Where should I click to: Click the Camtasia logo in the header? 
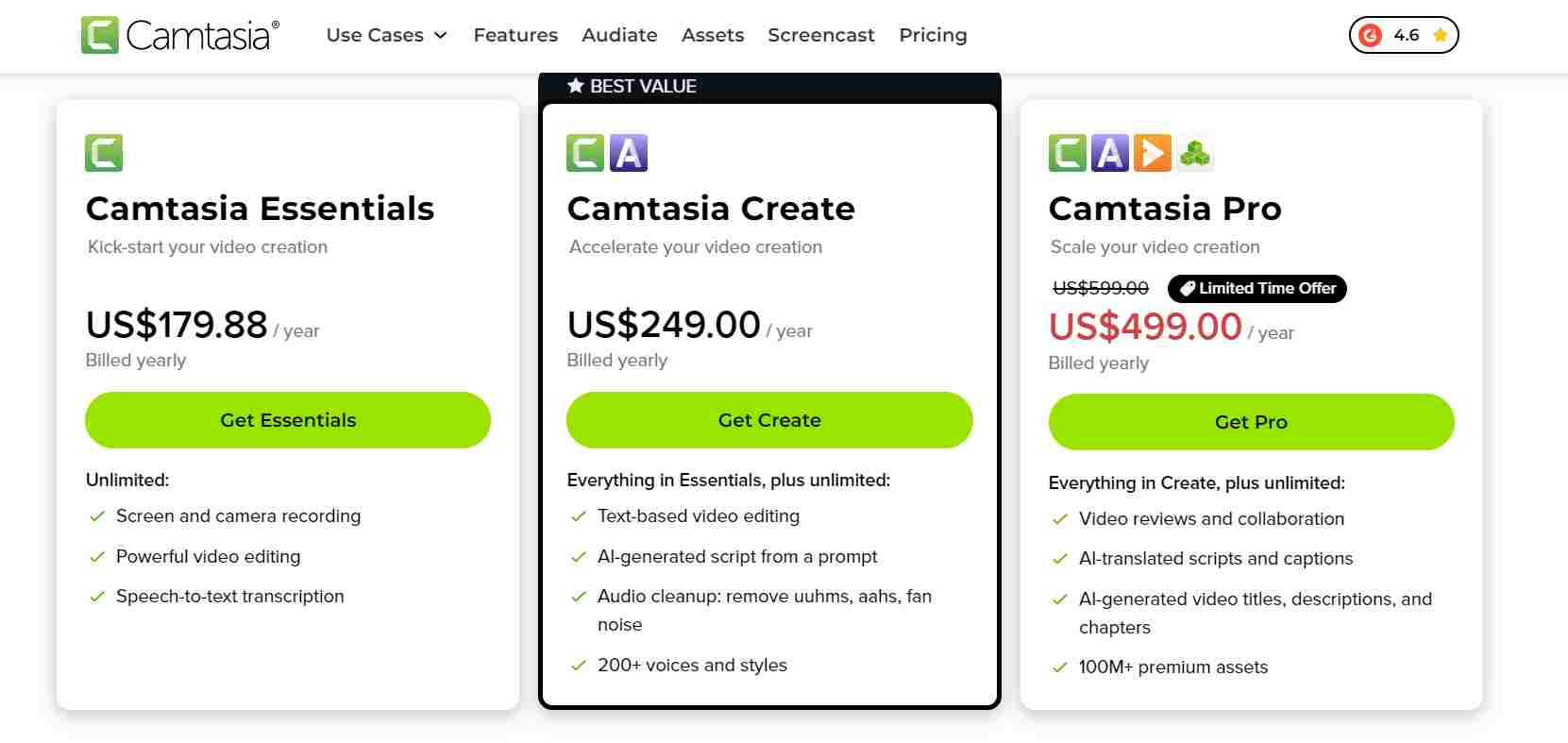tap(178, 34)
